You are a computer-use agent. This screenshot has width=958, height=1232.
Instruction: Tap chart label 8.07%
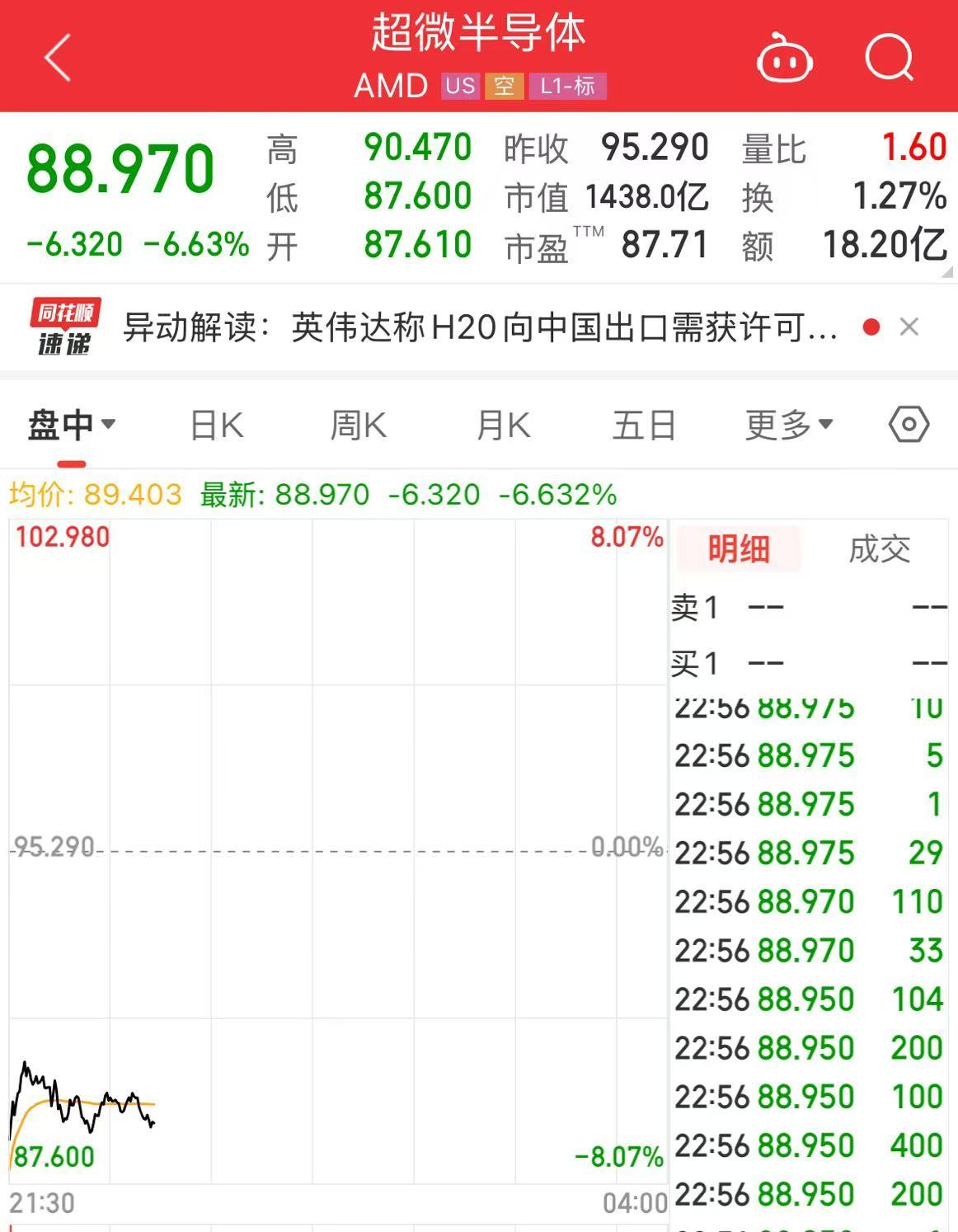point(627,537)
